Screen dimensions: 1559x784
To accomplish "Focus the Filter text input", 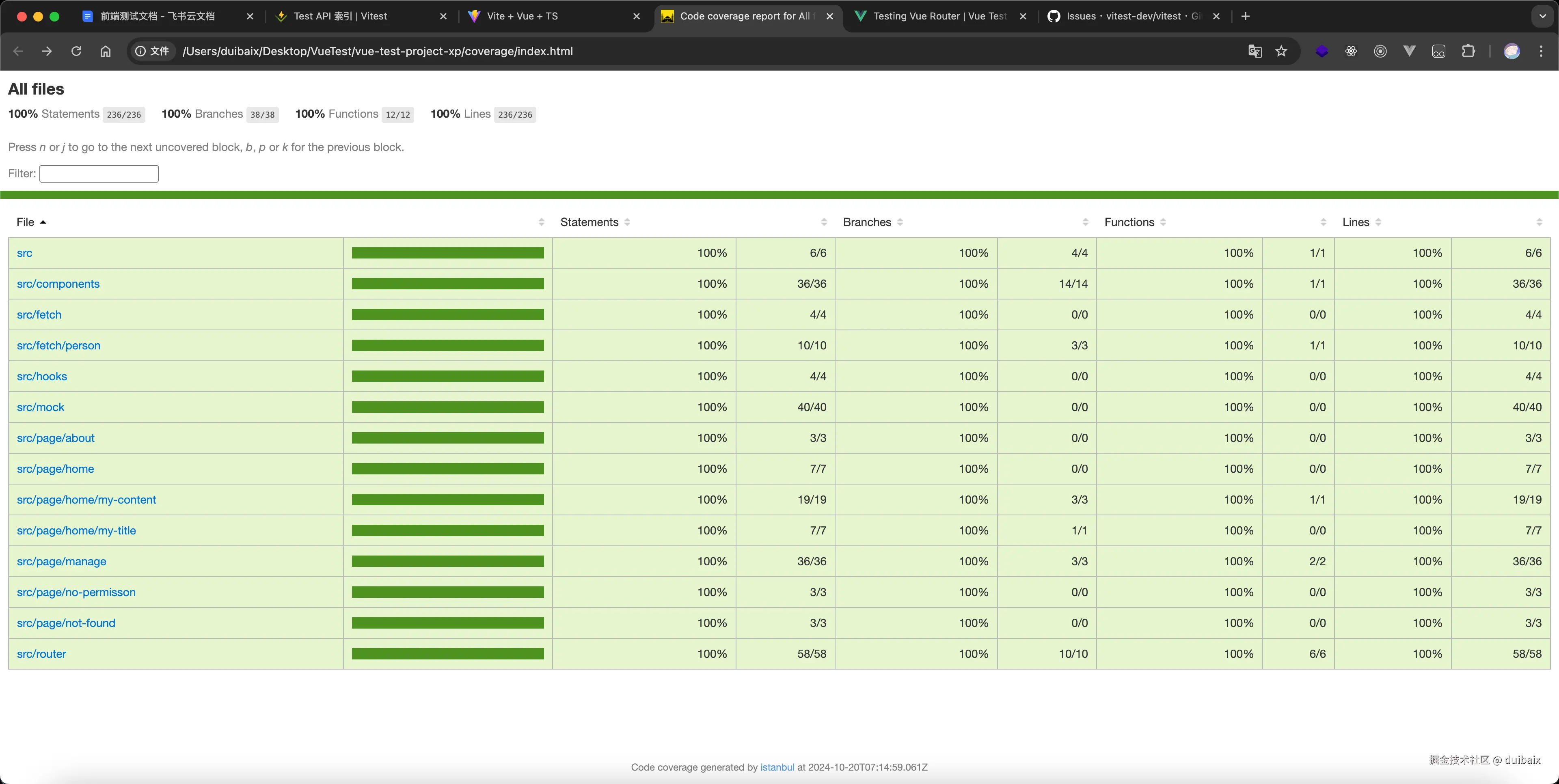I will point(99,174).
